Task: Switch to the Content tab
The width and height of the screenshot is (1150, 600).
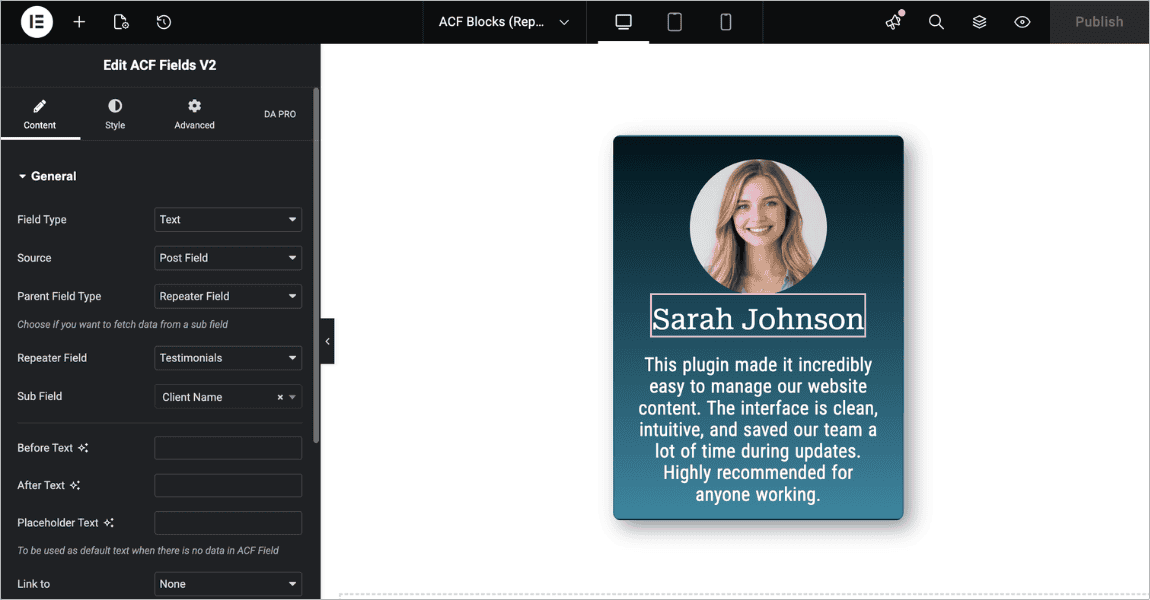Action: (40, 114)
